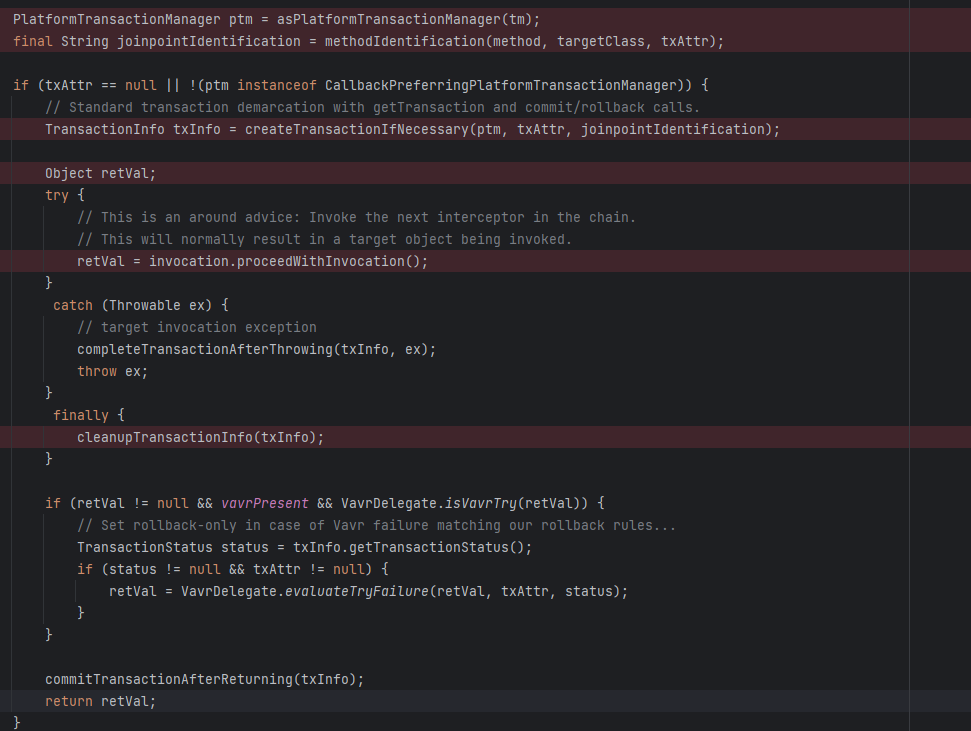Click the 'throw ex;' statement
This screenshot has height=731, width=971.
tap(112, 372)
